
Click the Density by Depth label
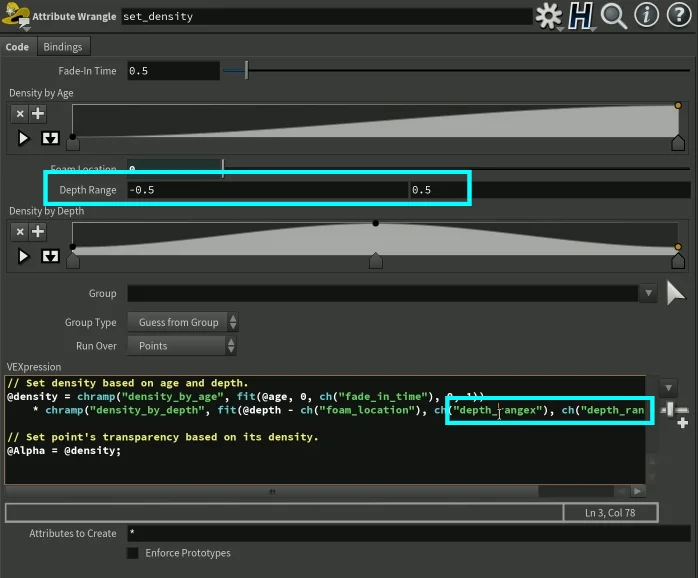coord(46,211)
